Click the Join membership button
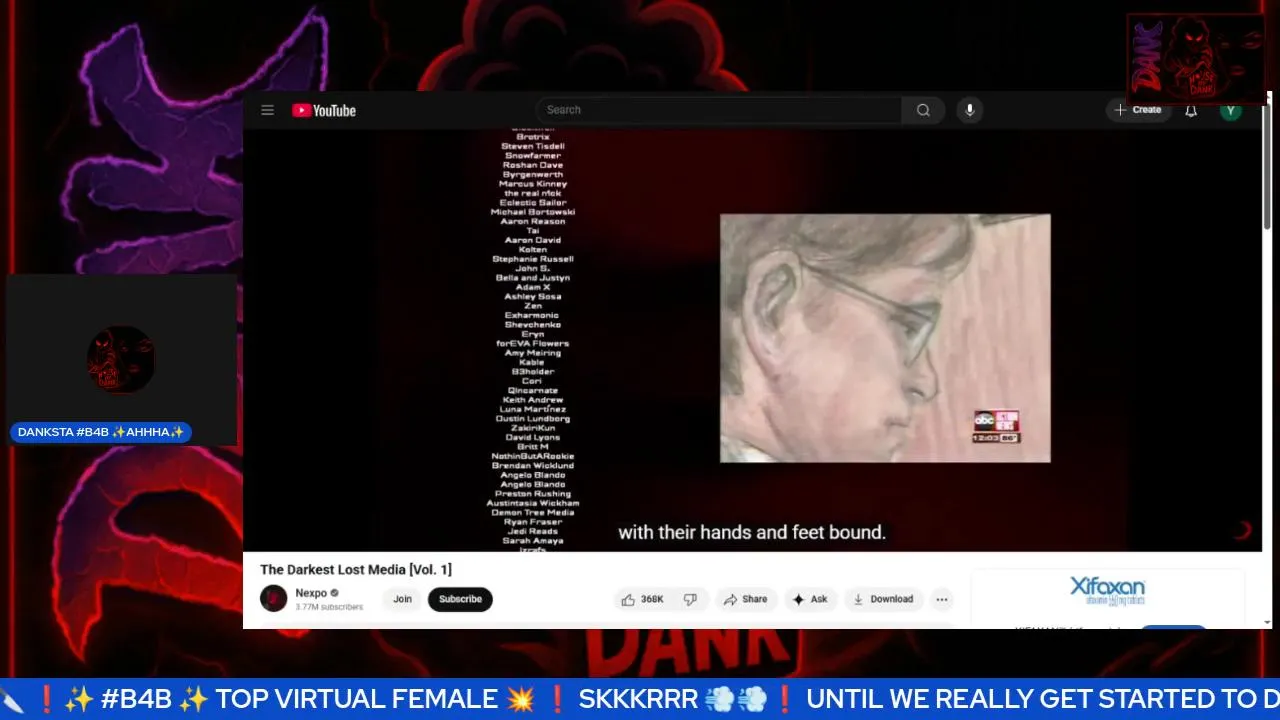Viewport: 1280px width, 720px height. pyautogui.click(x=402, y=599)
